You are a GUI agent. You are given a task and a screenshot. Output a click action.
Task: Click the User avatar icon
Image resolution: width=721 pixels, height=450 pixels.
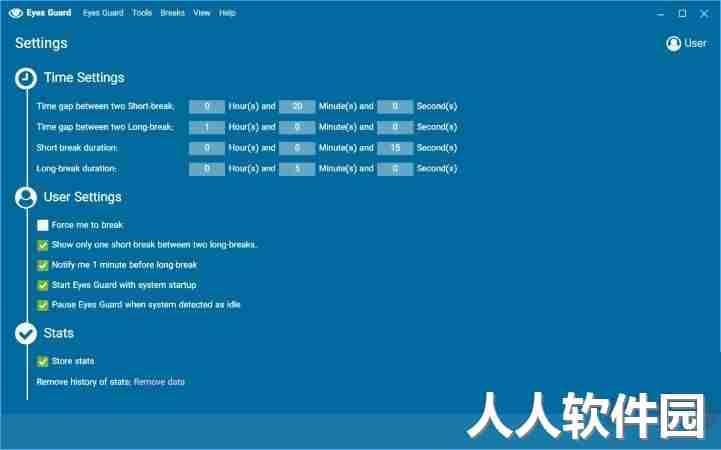click(x=674, y=44)
